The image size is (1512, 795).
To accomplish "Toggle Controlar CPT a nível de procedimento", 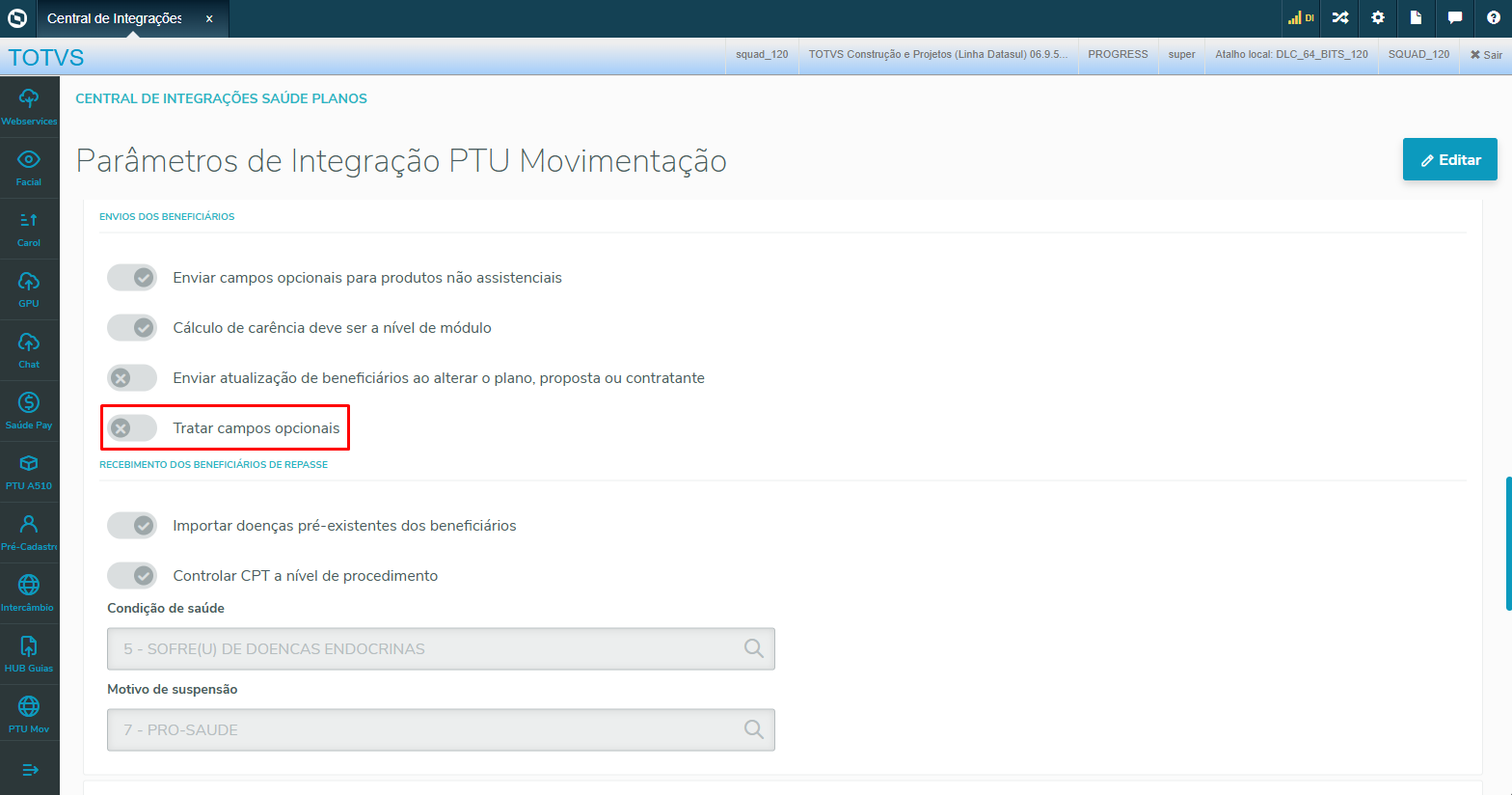I will coord(132,576).
